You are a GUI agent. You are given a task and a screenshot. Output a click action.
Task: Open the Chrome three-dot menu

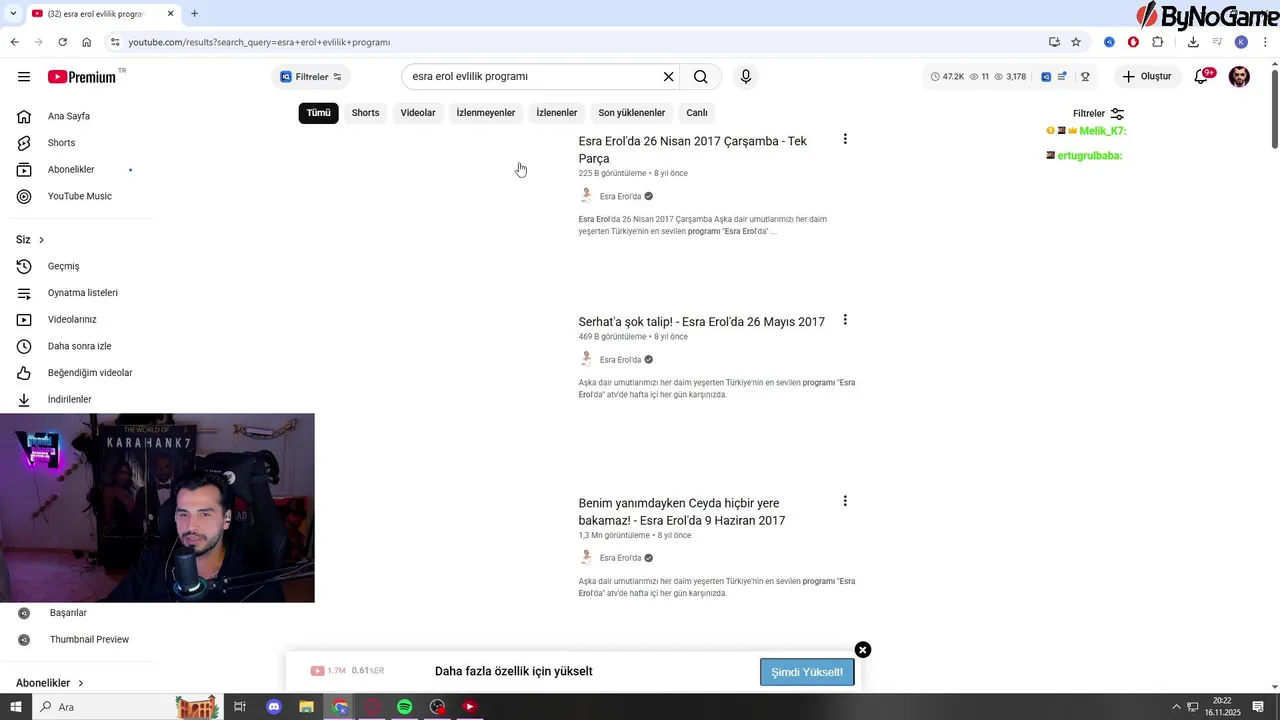[1265, 42]
